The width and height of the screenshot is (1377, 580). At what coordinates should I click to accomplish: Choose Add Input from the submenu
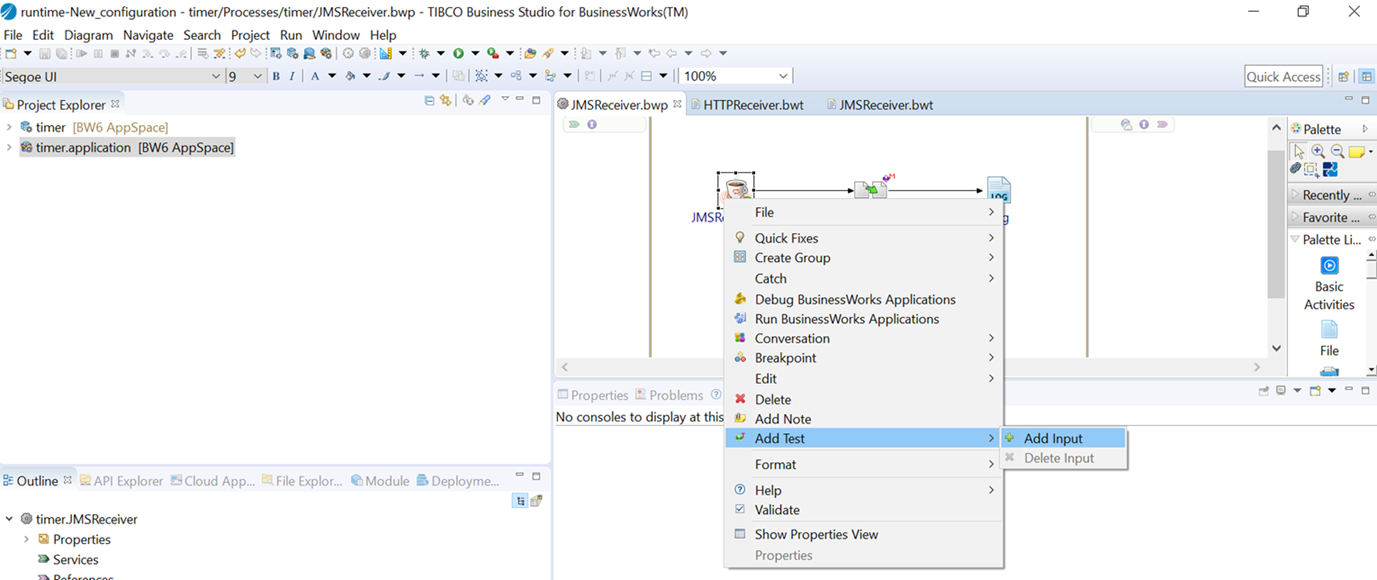1052,438
